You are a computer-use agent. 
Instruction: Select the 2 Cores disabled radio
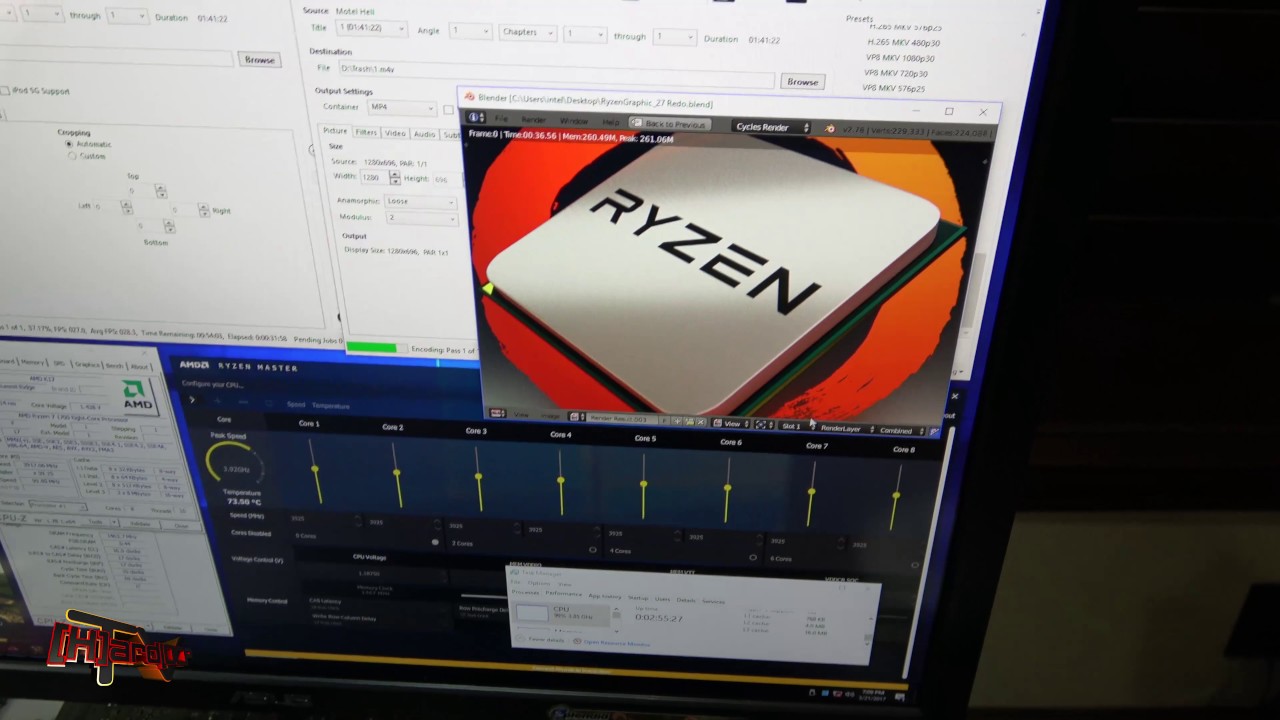click(x=593, y=549)
